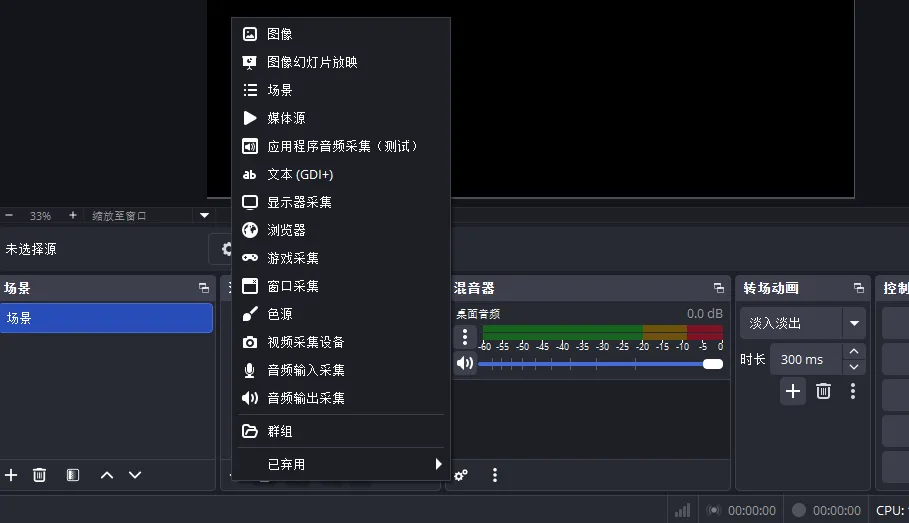Add a new scene with plus button

click(x=12, y=475)
